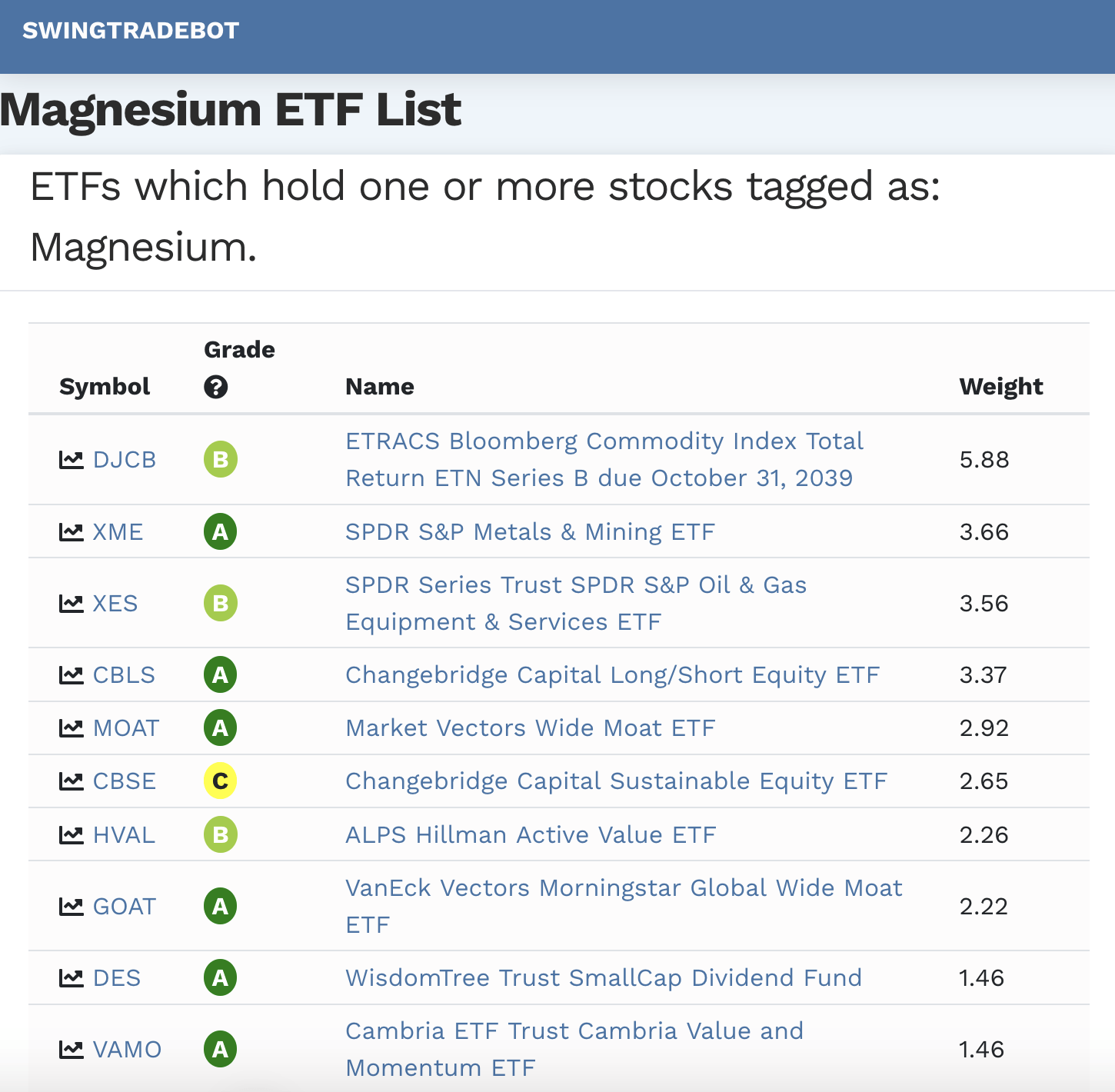Click the chart icon beside VAMO
1115x1092 pixels.
coord(72,1050)
